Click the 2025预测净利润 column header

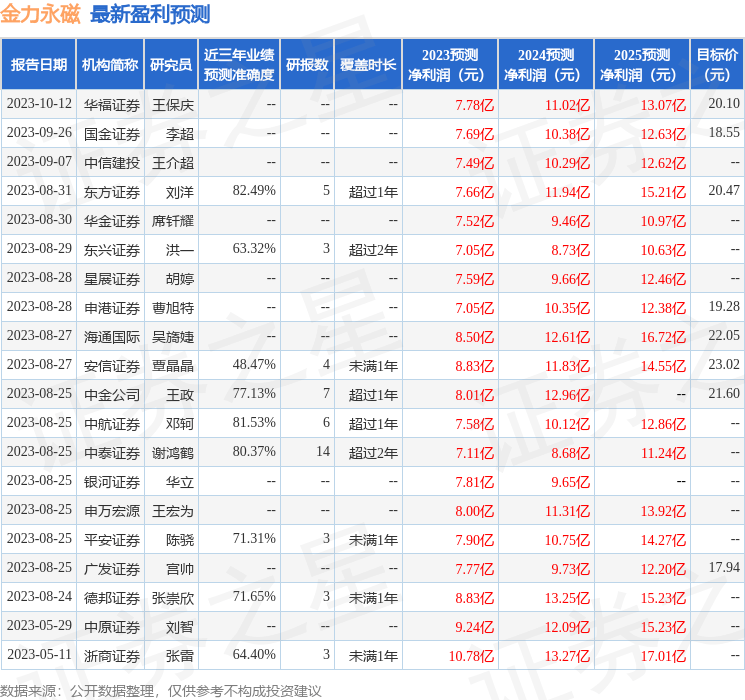click(642, 65)
